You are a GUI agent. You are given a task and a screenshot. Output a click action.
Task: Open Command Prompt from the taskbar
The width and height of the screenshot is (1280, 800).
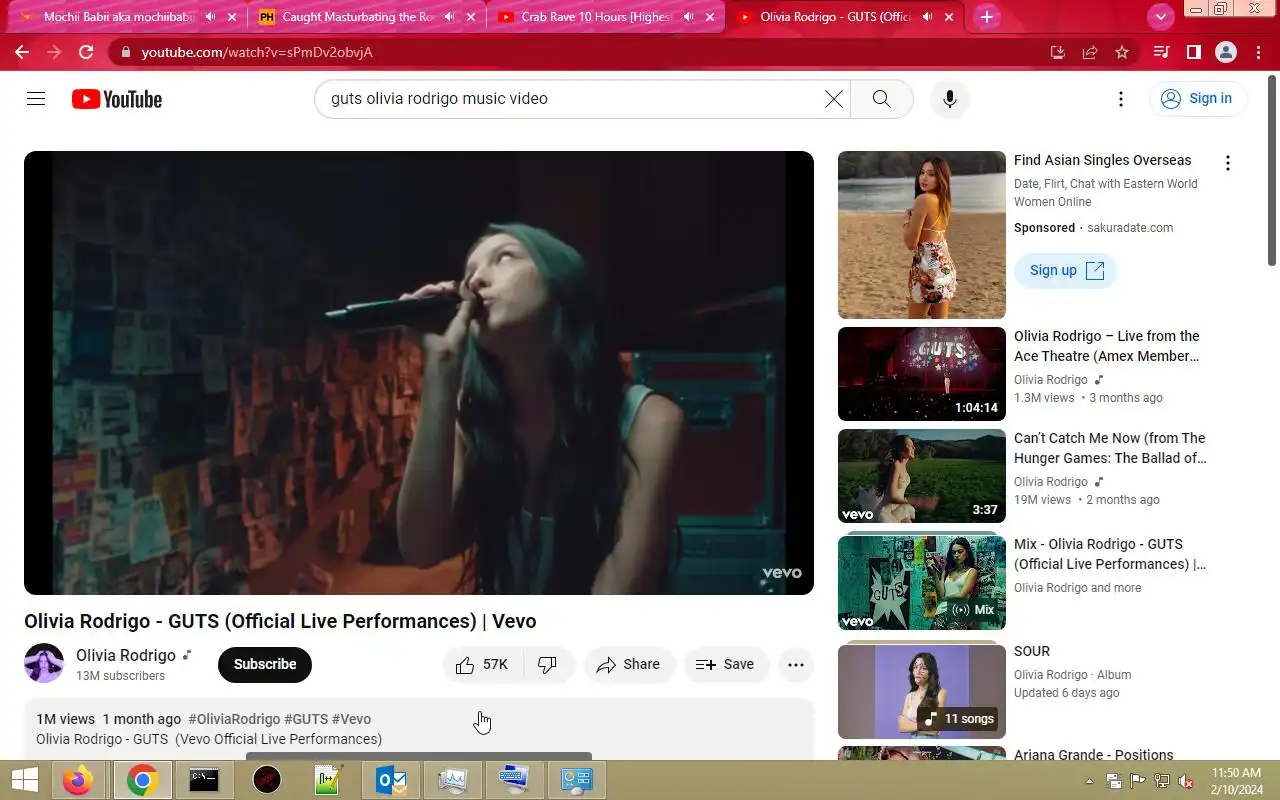204,780
